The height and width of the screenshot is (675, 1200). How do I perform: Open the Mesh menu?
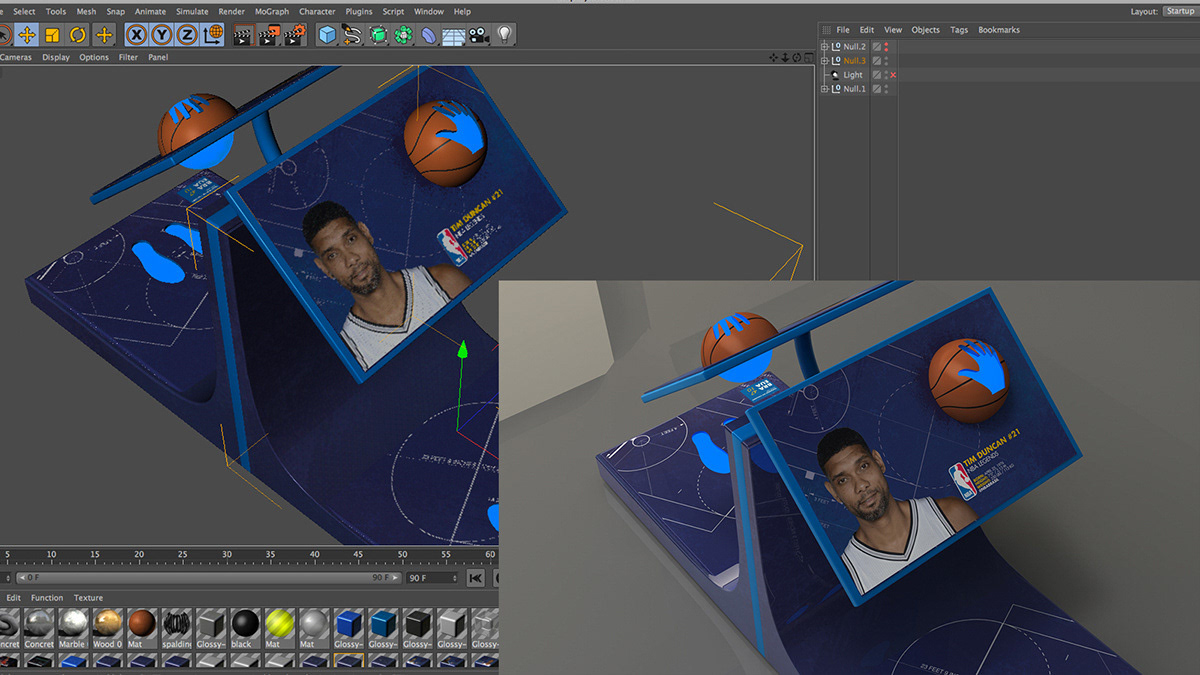(86, 12)
